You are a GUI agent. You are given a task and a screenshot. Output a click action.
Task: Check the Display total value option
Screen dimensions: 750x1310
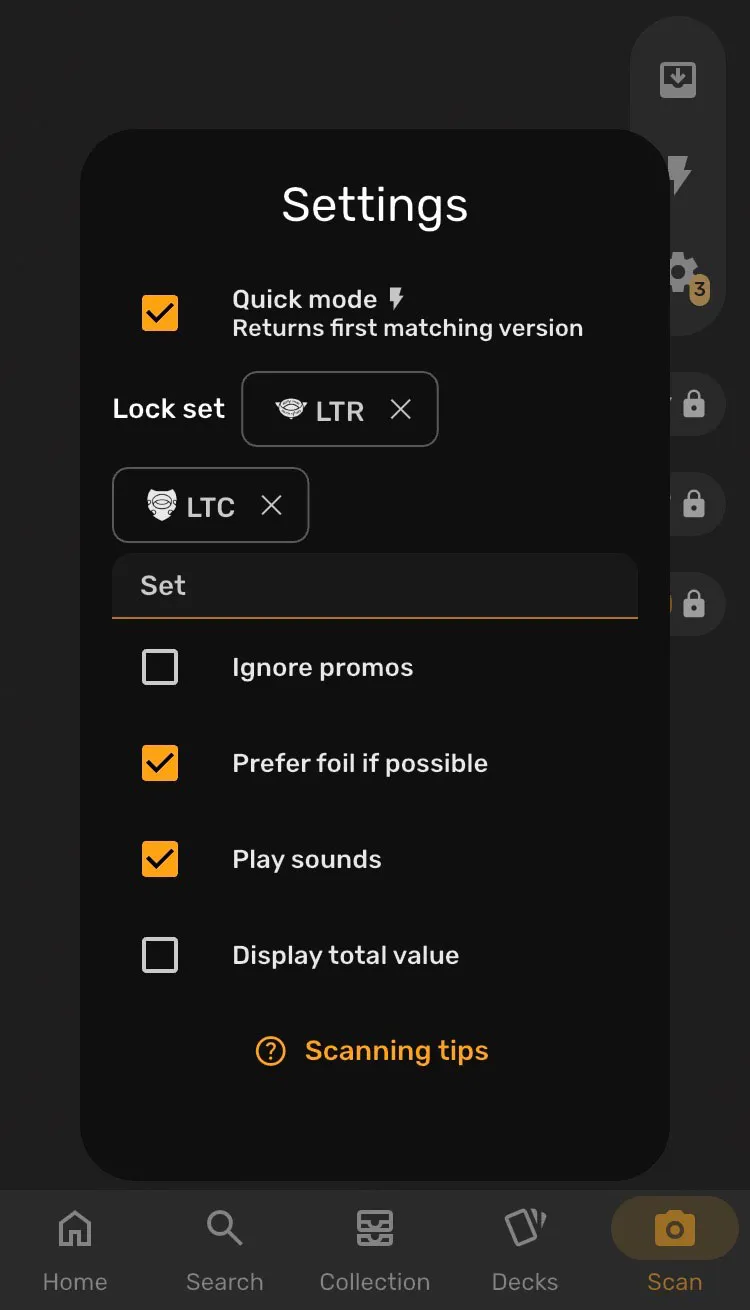(159, 955)
